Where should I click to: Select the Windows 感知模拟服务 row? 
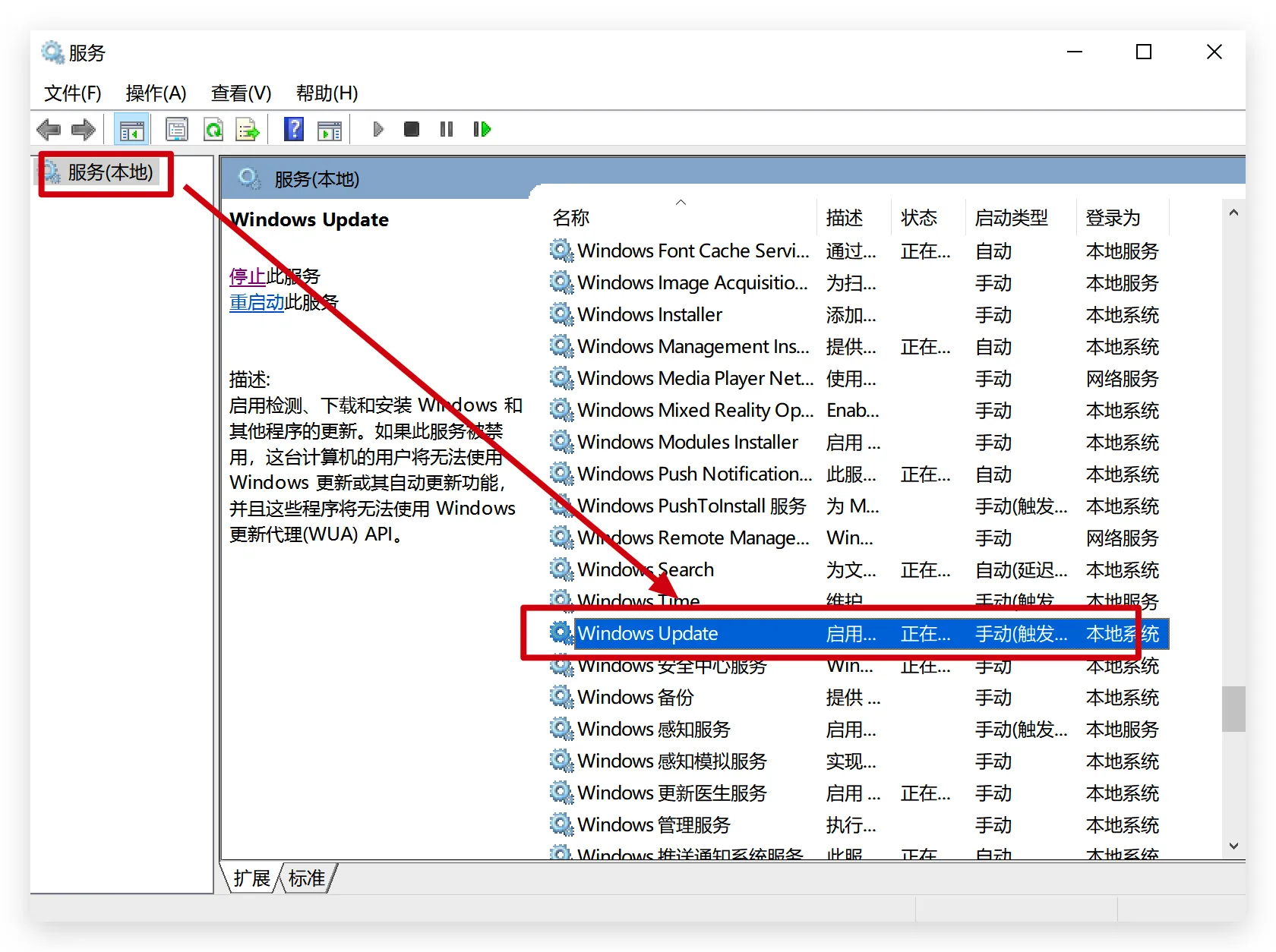[858, 761]
